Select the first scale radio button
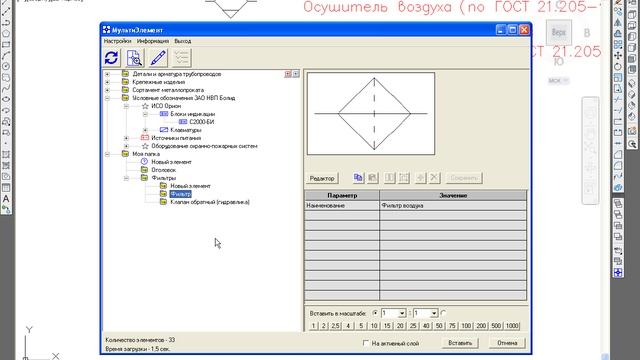Screen dimensions: 640x360 coord(375,313)
